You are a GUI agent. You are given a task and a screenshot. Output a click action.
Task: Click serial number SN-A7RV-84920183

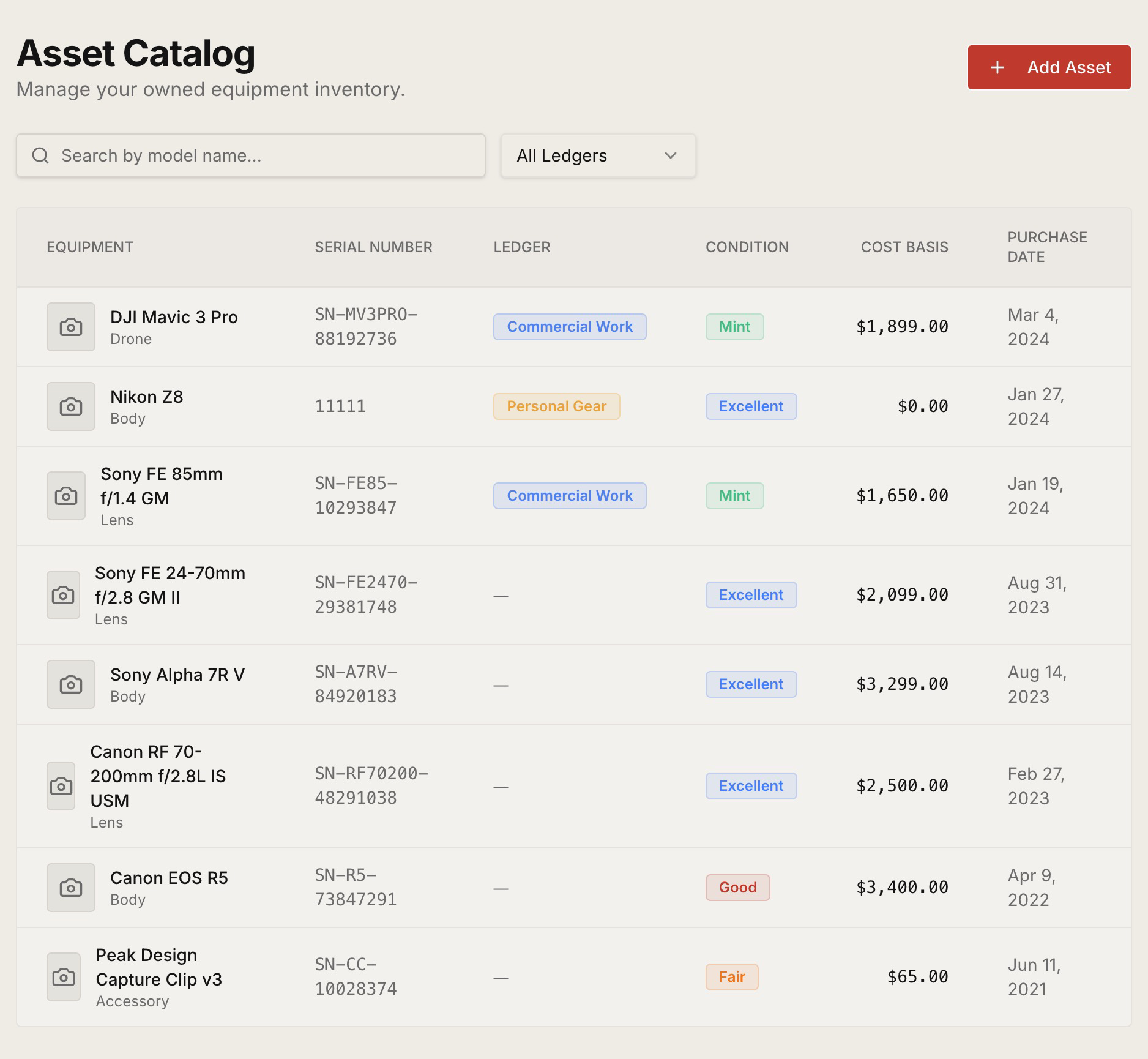pos(356,684)
